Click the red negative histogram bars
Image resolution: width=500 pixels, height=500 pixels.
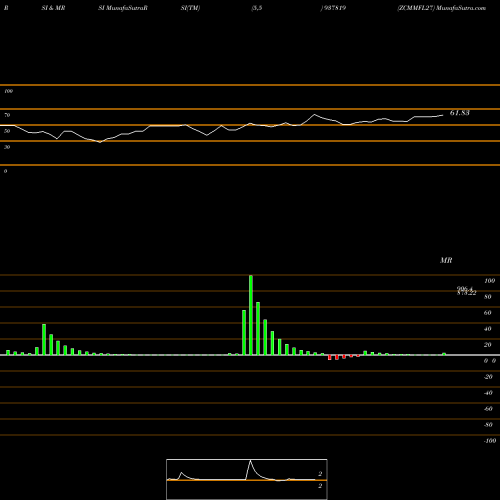(x=344, y=357)
